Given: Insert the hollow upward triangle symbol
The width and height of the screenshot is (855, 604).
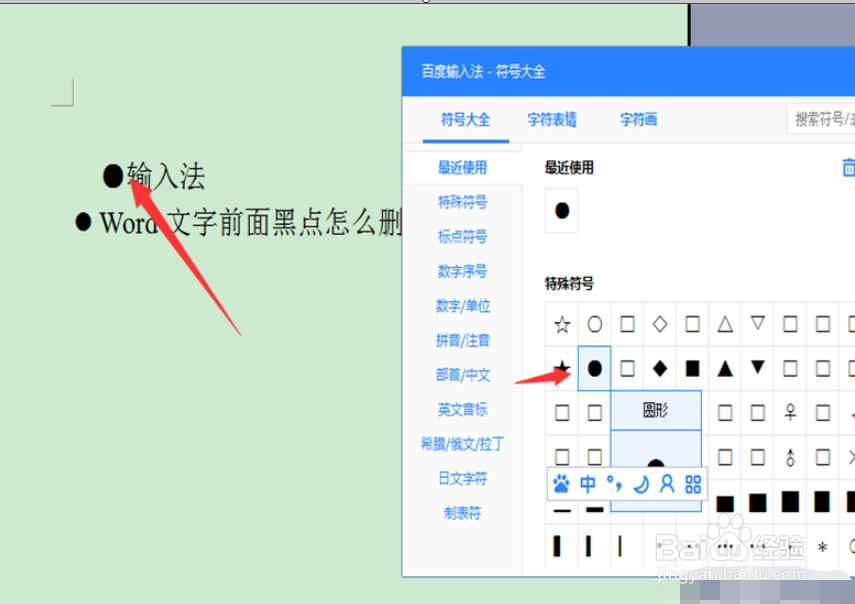Looking at the screenshot, I should [x=725, y=324].
